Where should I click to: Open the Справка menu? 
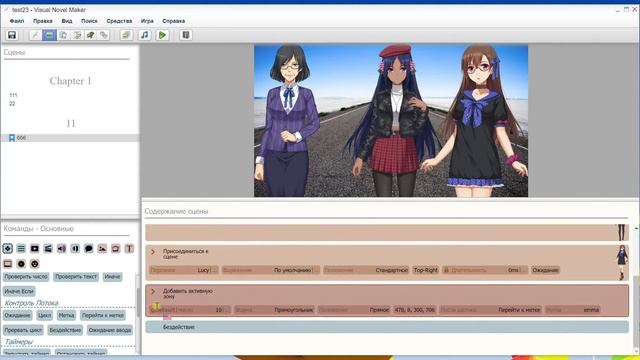tap(173, 21)
